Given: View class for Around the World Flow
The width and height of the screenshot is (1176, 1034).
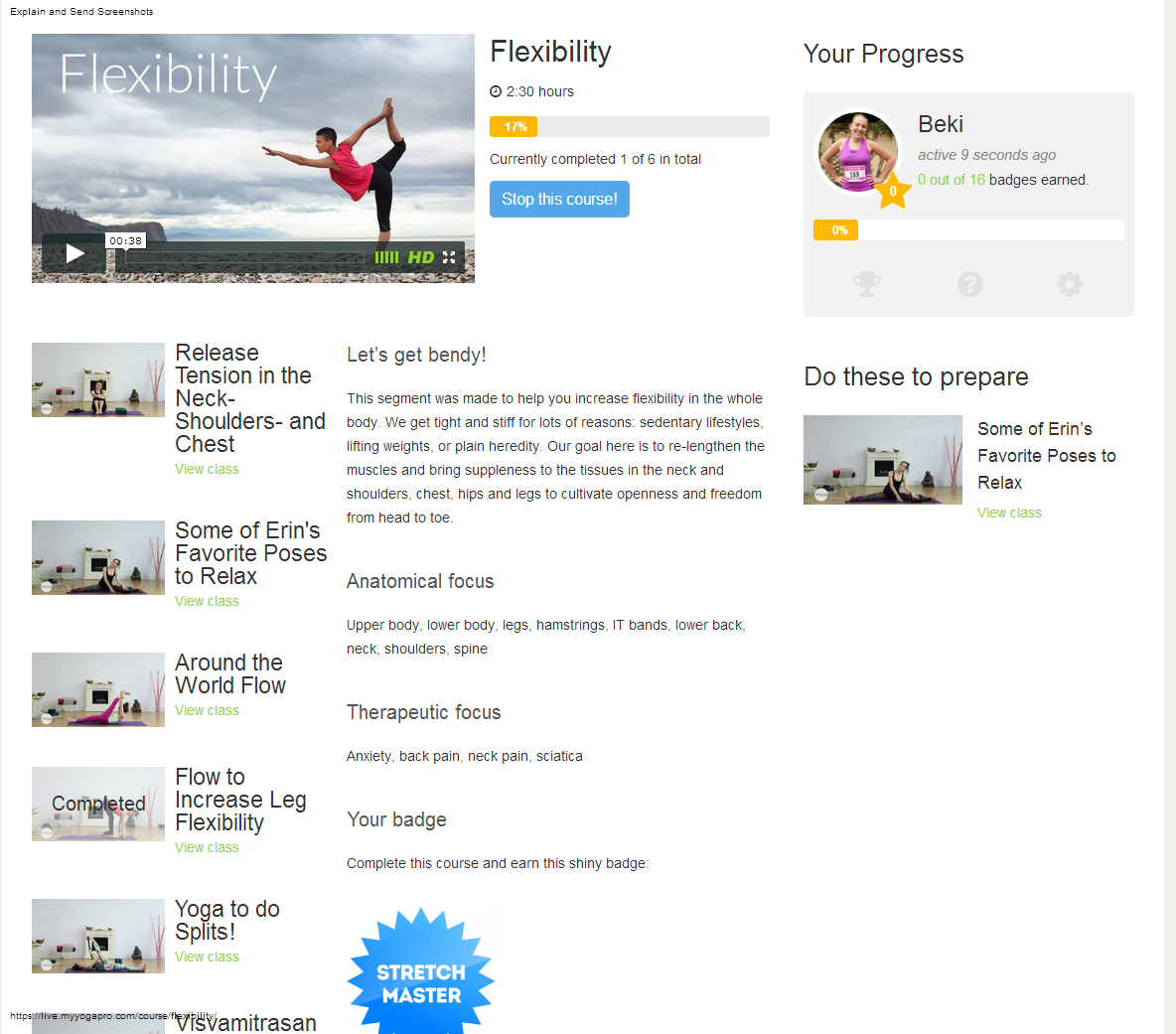Looking at the screenshot, I should coord(207,711).
